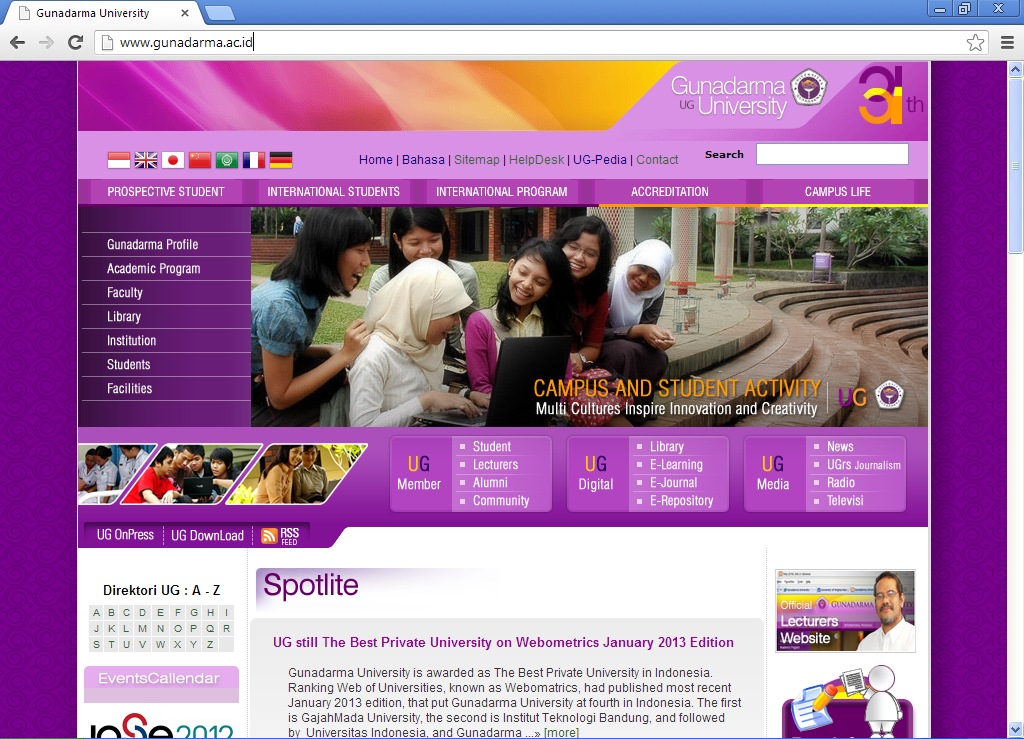Image resolution: width=1024 pixels, height=739 pixels.
Task: Open E-Journal under UG Digital
Action: [673, 483]
